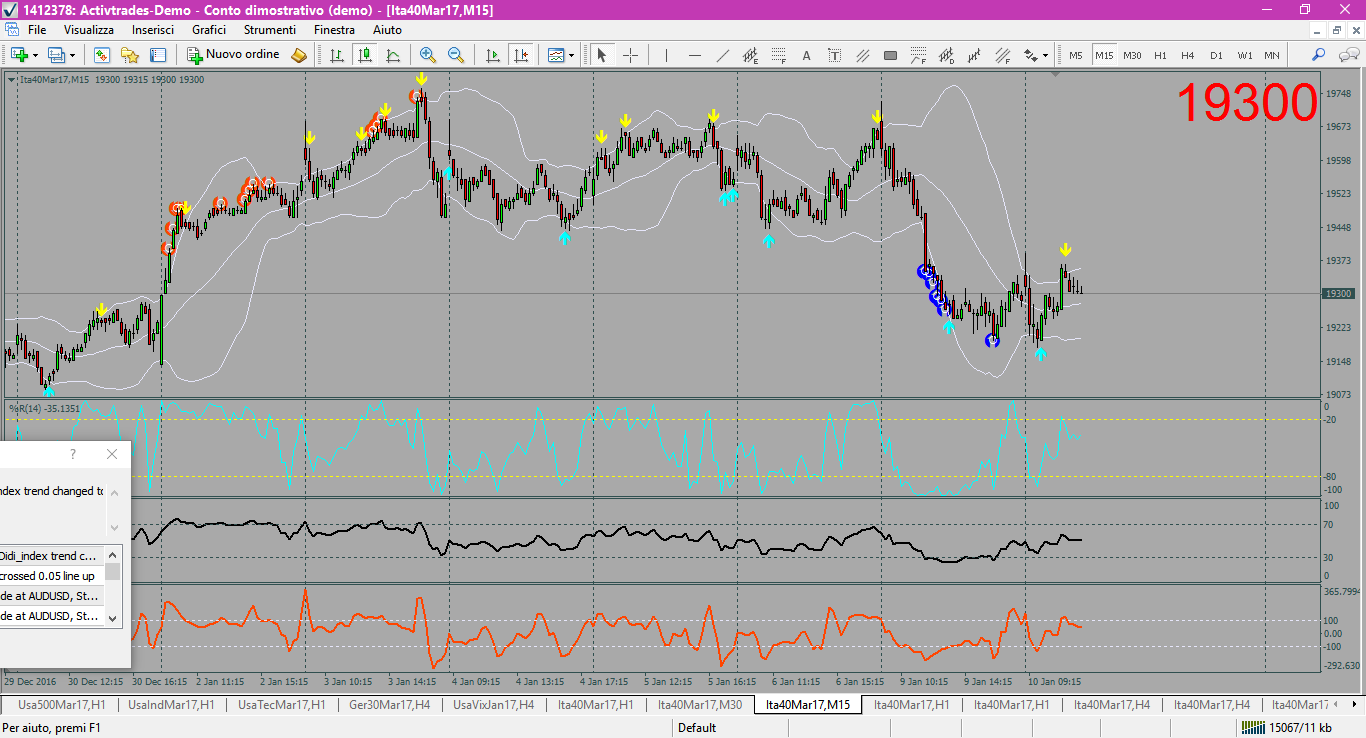Select the arrow cursor tool
The image size is (1366, 738).
(602, 55)
